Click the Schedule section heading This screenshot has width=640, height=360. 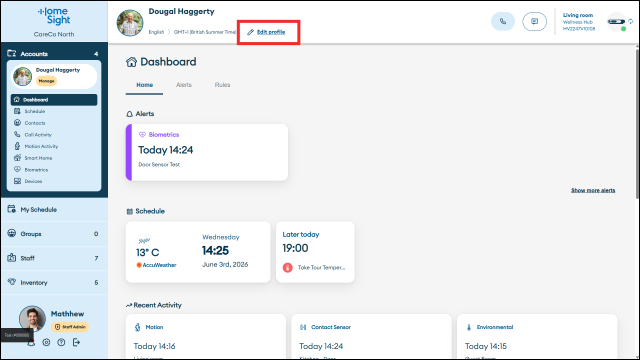pyautogui.click(x=145, y=211)
